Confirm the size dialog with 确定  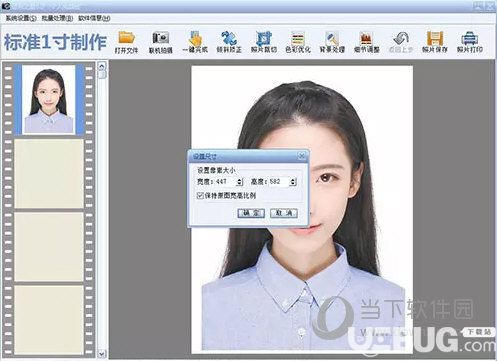(x=251, y=213)
